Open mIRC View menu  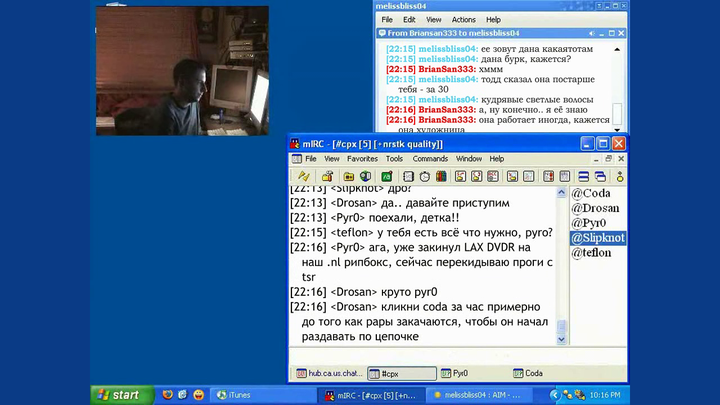(x=332, y=159)
